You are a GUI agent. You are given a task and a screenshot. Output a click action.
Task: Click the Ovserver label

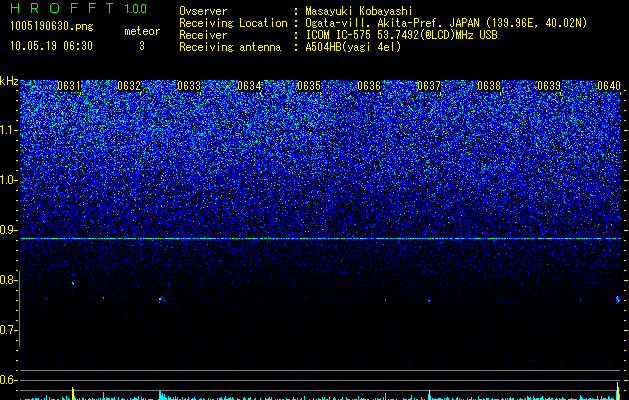(203, 11)
